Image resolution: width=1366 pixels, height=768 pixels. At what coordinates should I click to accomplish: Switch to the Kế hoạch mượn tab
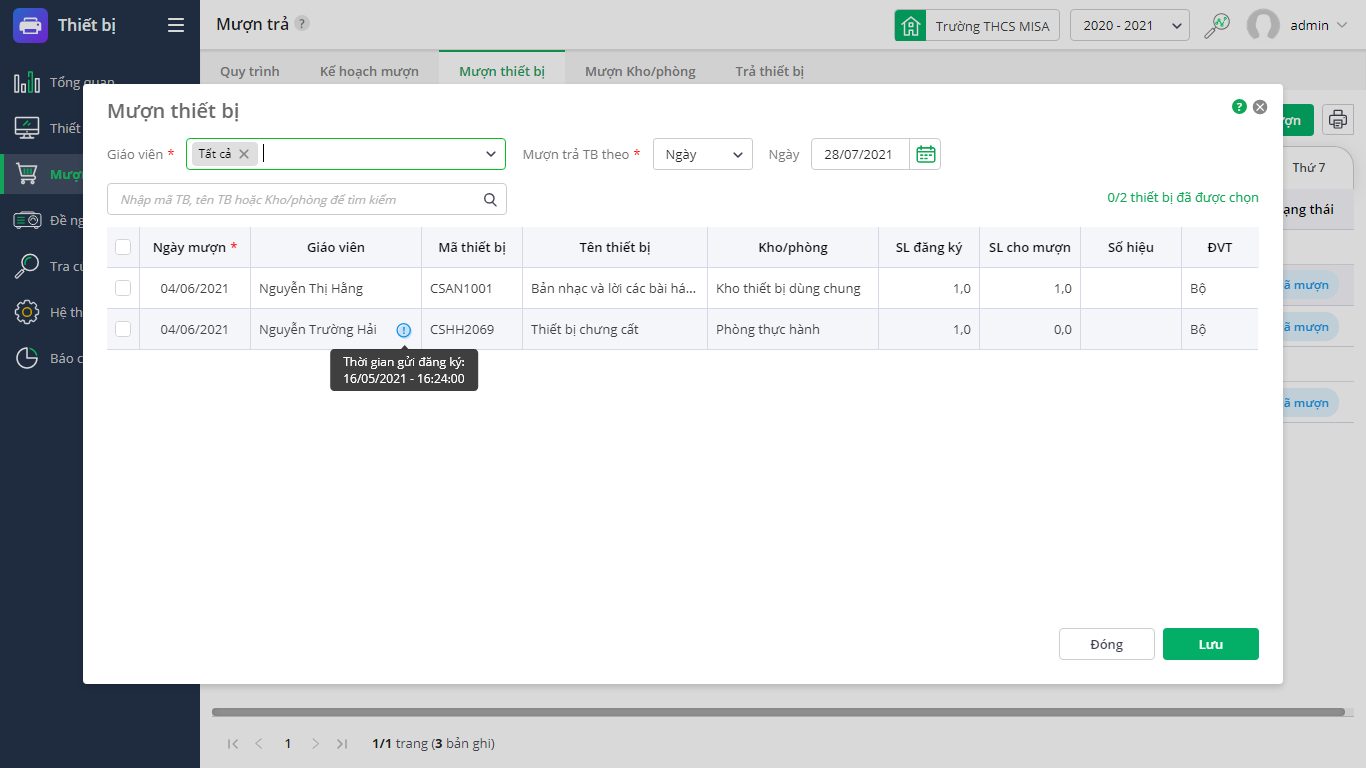click(369, 71)
